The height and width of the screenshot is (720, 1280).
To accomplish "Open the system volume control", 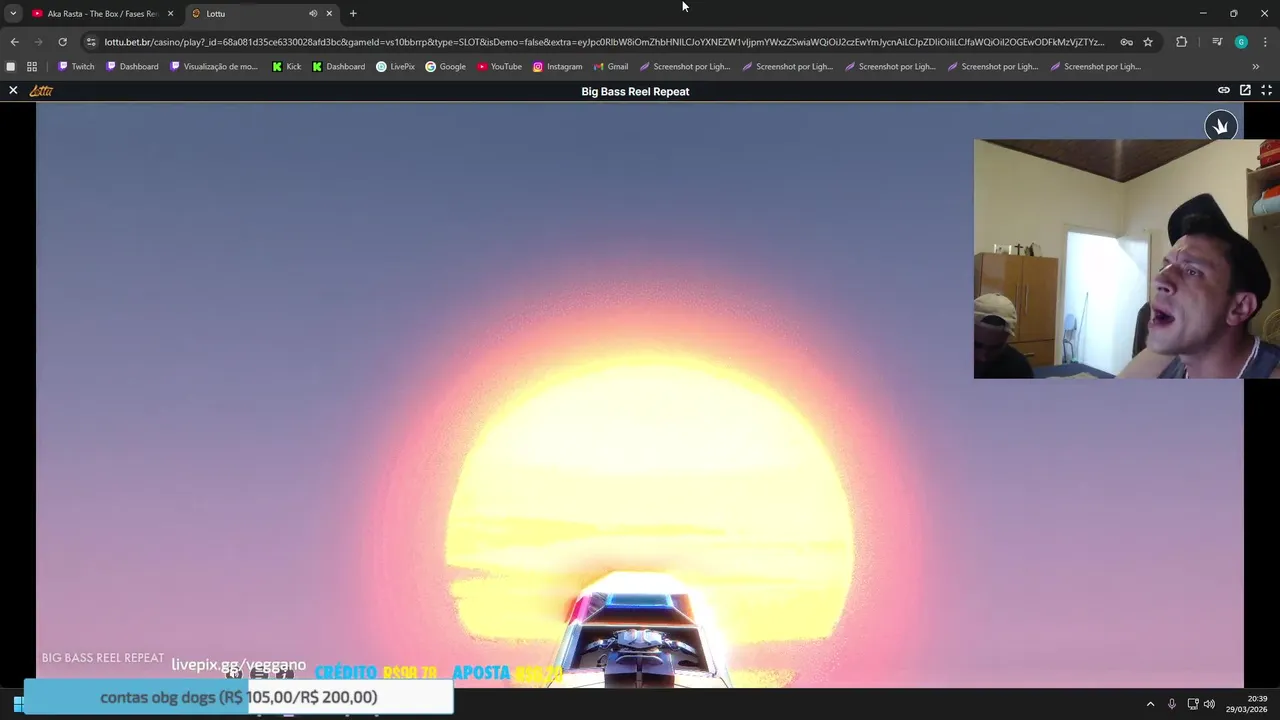I will click(x=1209, y=704).
